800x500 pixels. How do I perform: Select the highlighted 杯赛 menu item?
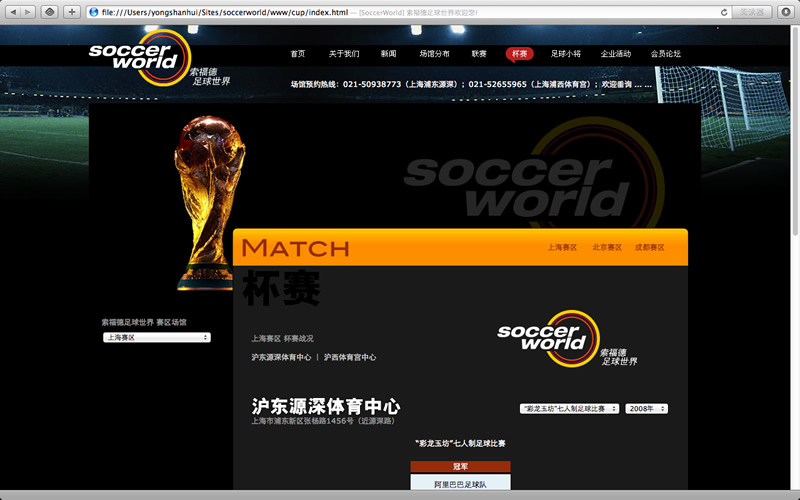[519, 54]
